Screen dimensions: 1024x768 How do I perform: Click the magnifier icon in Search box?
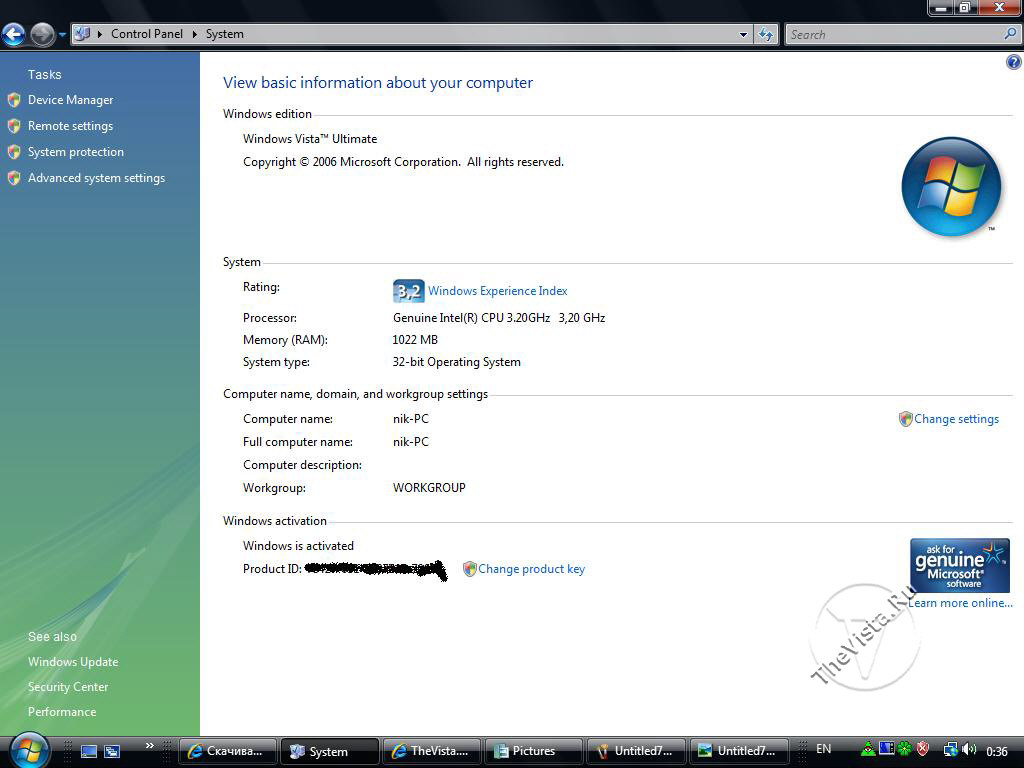[1010, 34]
